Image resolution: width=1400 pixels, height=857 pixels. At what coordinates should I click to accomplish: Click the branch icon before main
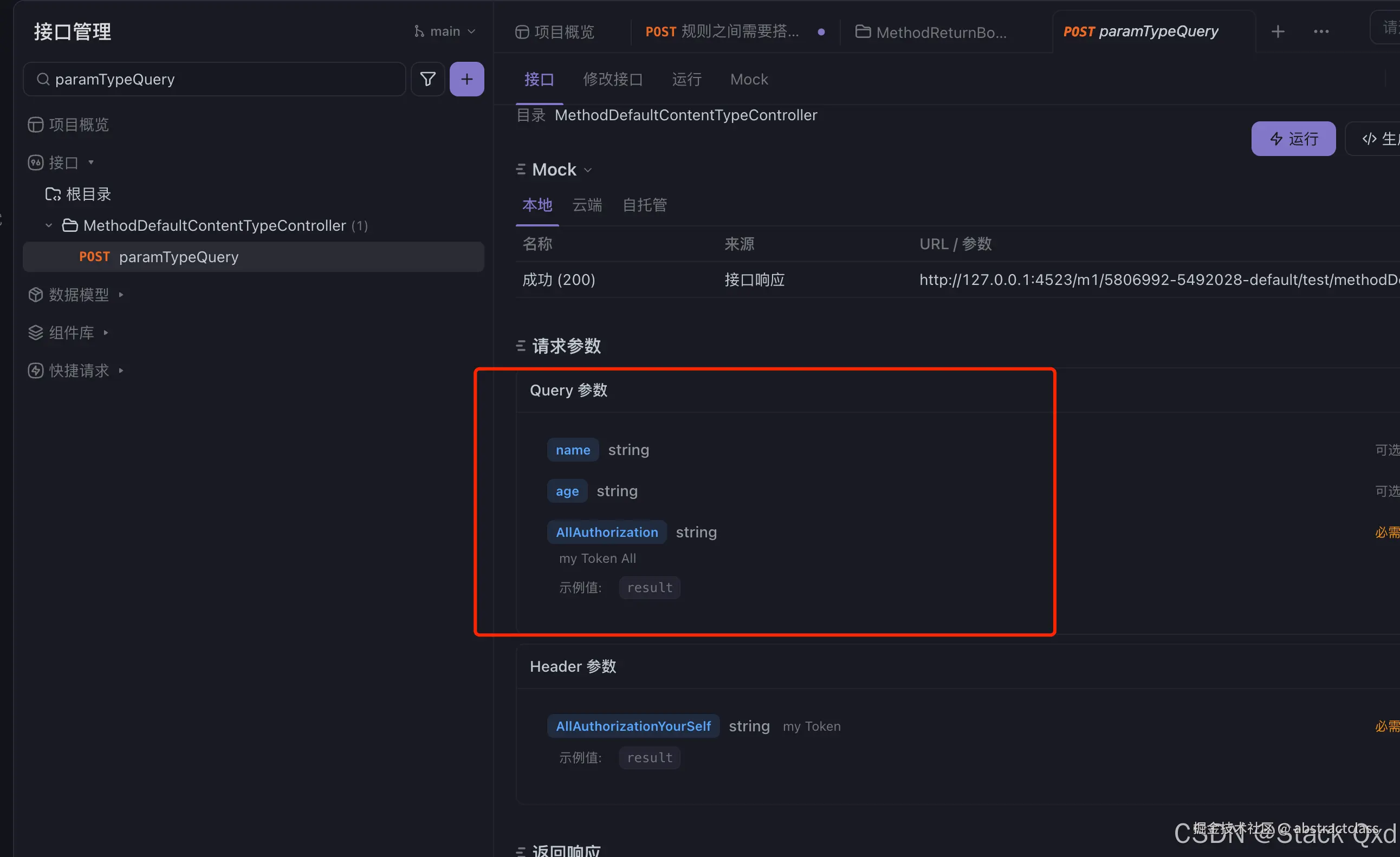click(x=419, y=31)
